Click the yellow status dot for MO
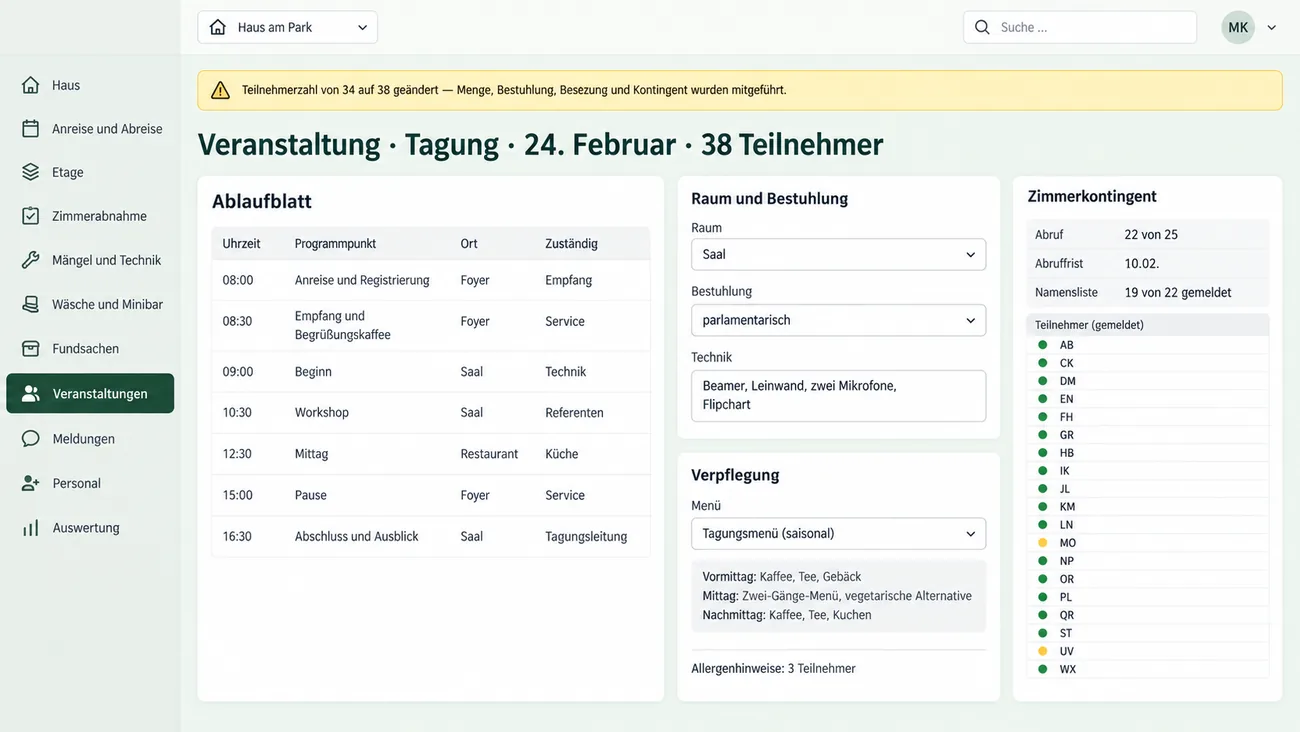 pos(1042,543)
